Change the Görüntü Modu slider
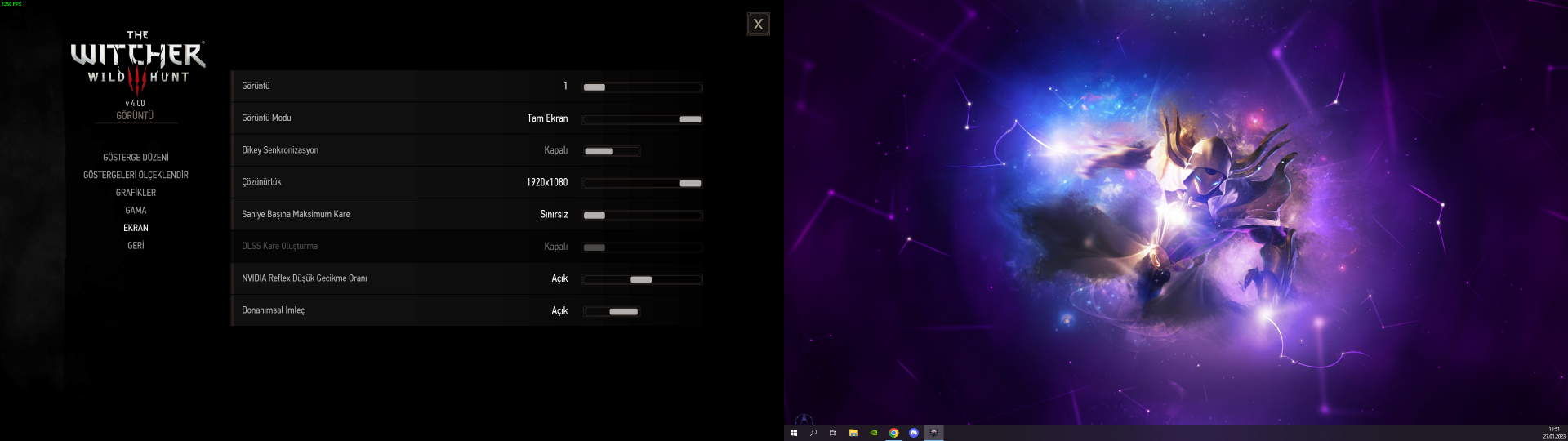 (642, 118)
